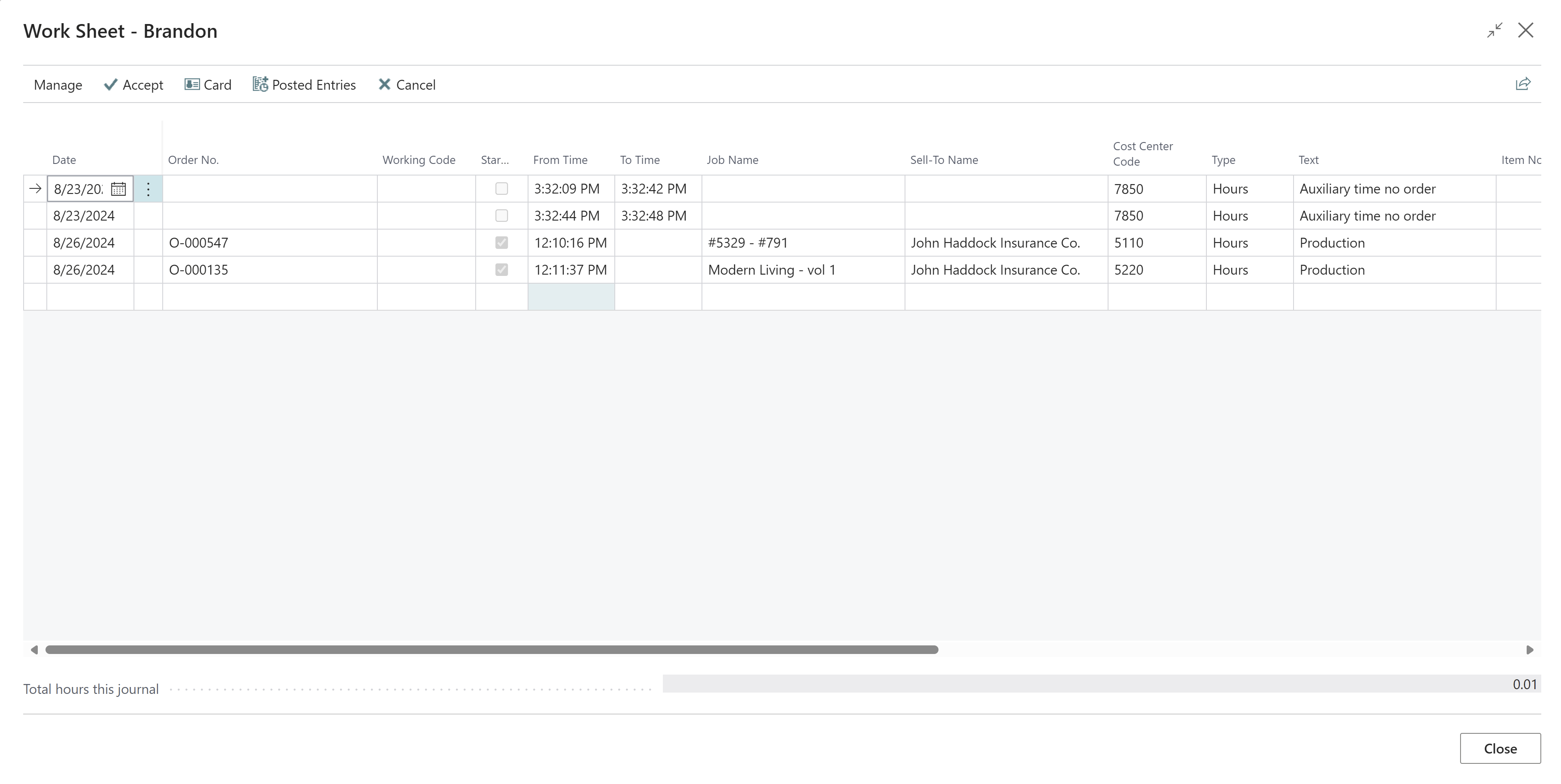Toggle Started checkbox for 3:32:09 PM row

501,188
